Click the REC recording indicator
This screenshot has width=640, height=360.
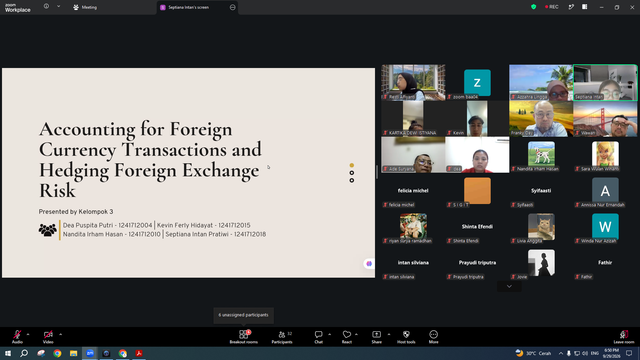pyautogui.click(x=551, y=7)
